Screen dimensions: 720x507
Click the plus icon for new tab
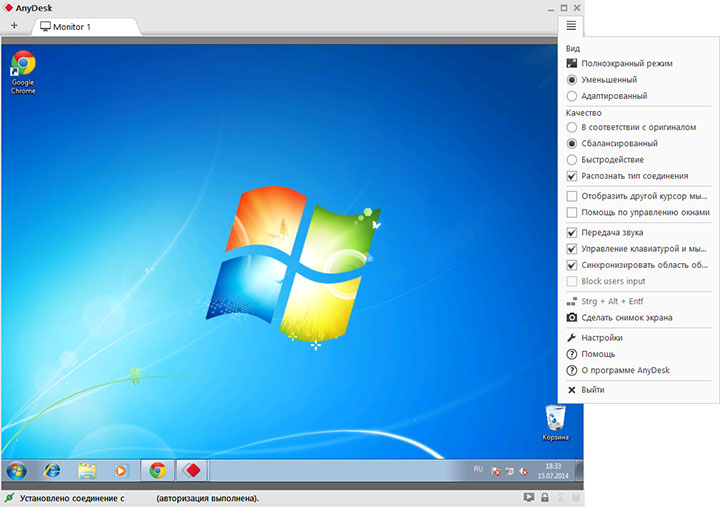[x=14, y=26]
